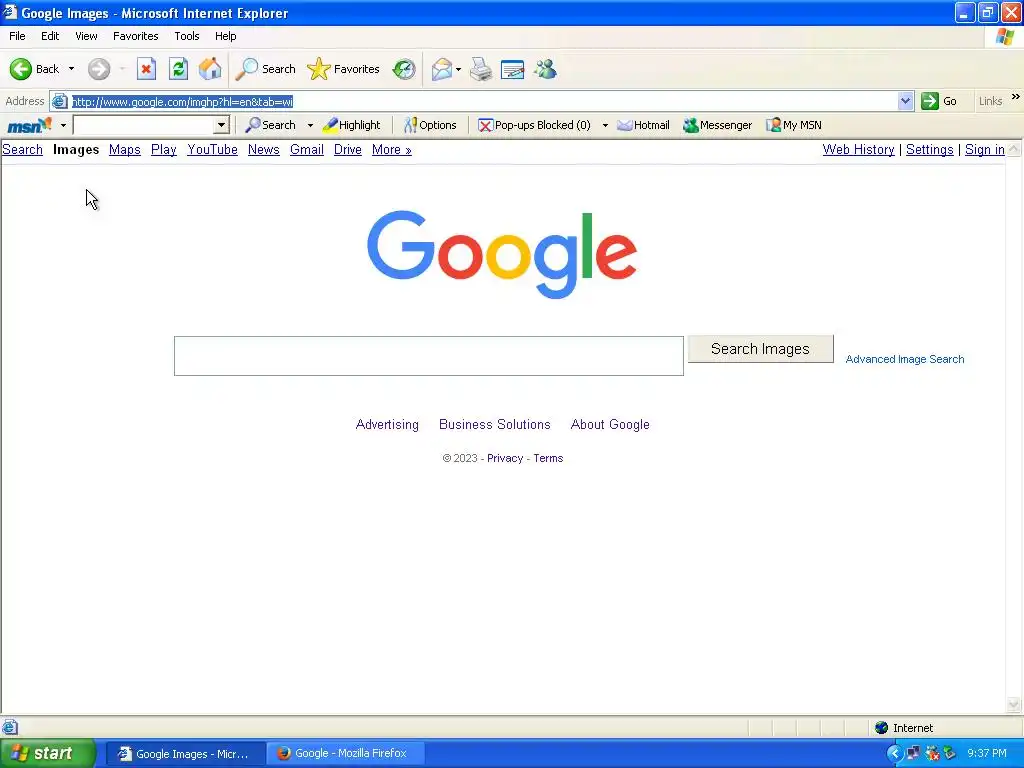The height and width of the screenshot is (768, 1024).
Task: Stop page loading with red X icon
Action: point(146,69)
